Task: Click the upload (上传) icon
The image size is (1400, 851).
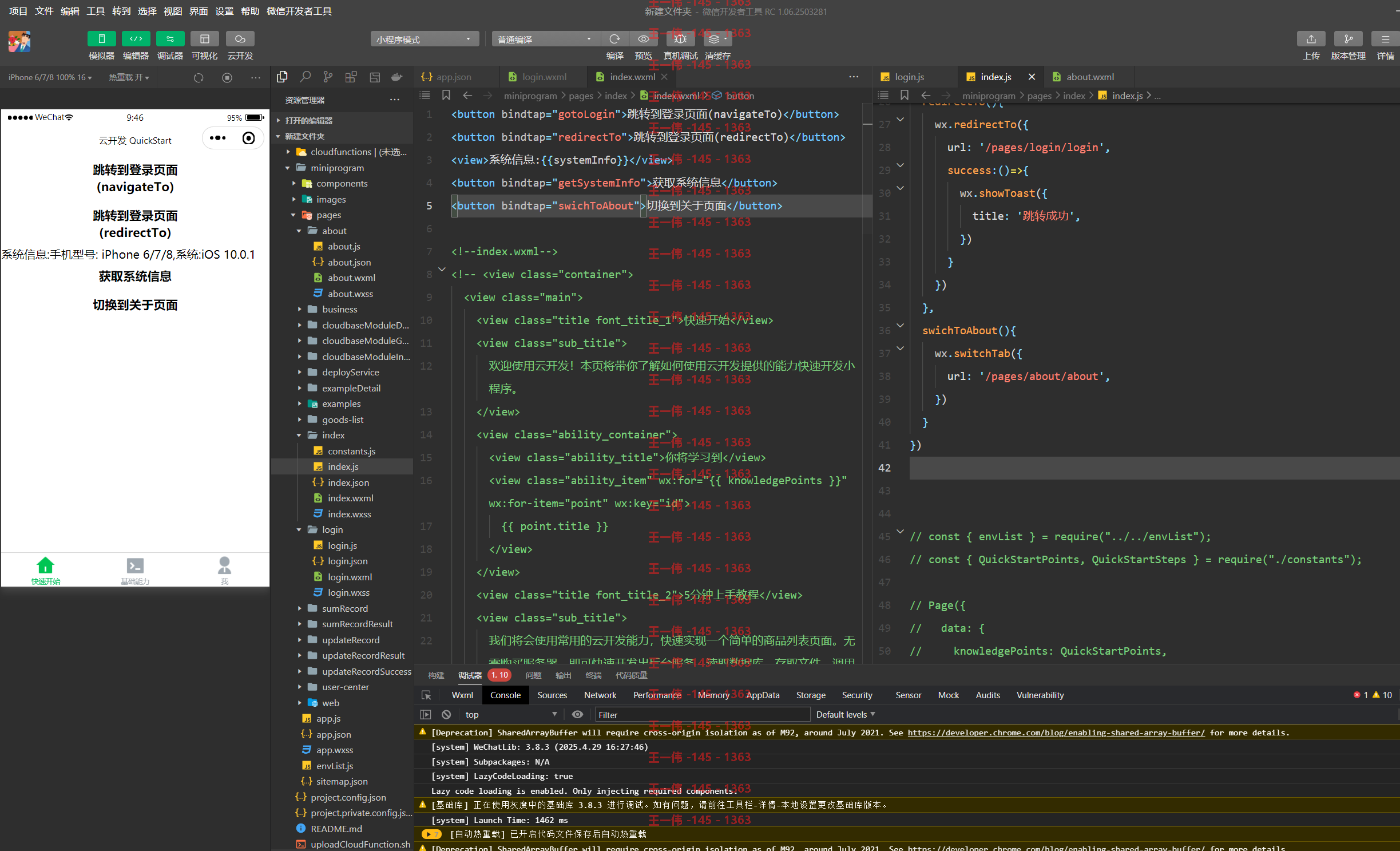Action: pos(1311,39)
